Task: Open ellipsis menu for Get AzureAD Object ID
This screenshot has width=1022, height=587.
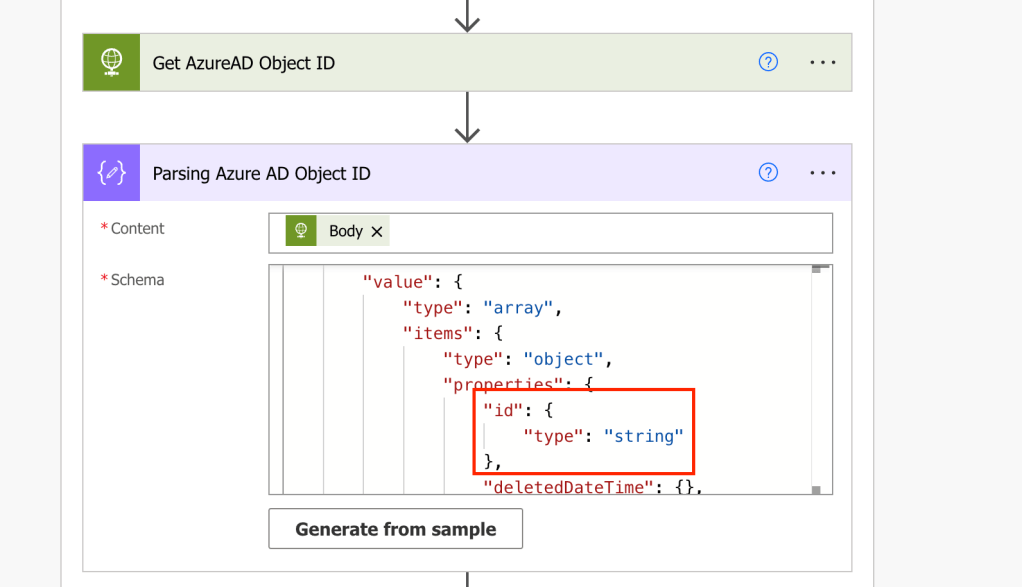Action: [822, 62]
